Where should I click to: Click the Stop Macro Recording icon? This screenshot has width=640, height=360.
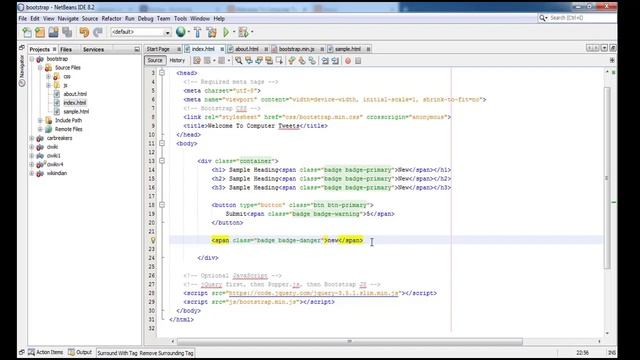358,61
